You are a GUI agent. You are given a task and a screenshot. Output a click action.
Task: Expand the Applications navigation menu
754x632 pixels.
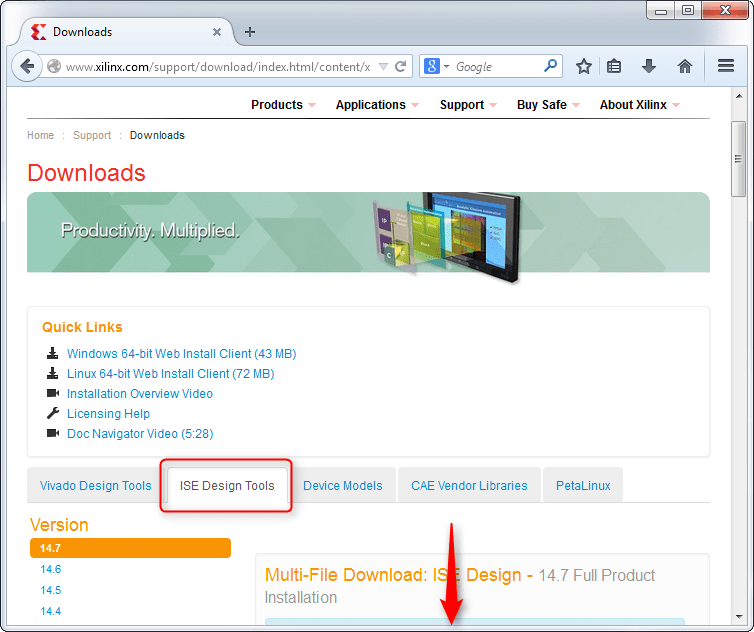coord(376,105)
